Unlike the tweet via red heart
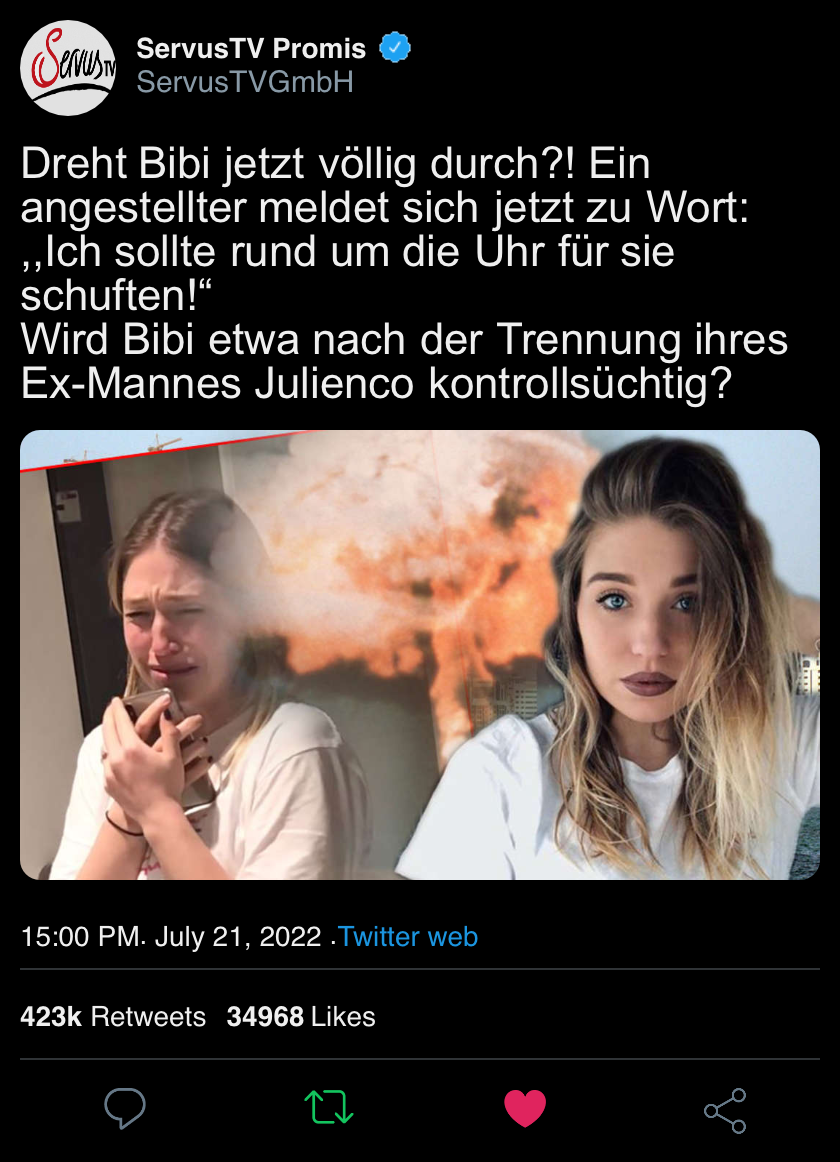Image resolution: width=840 pixels, height=1162 pixels. [525, 1109]
